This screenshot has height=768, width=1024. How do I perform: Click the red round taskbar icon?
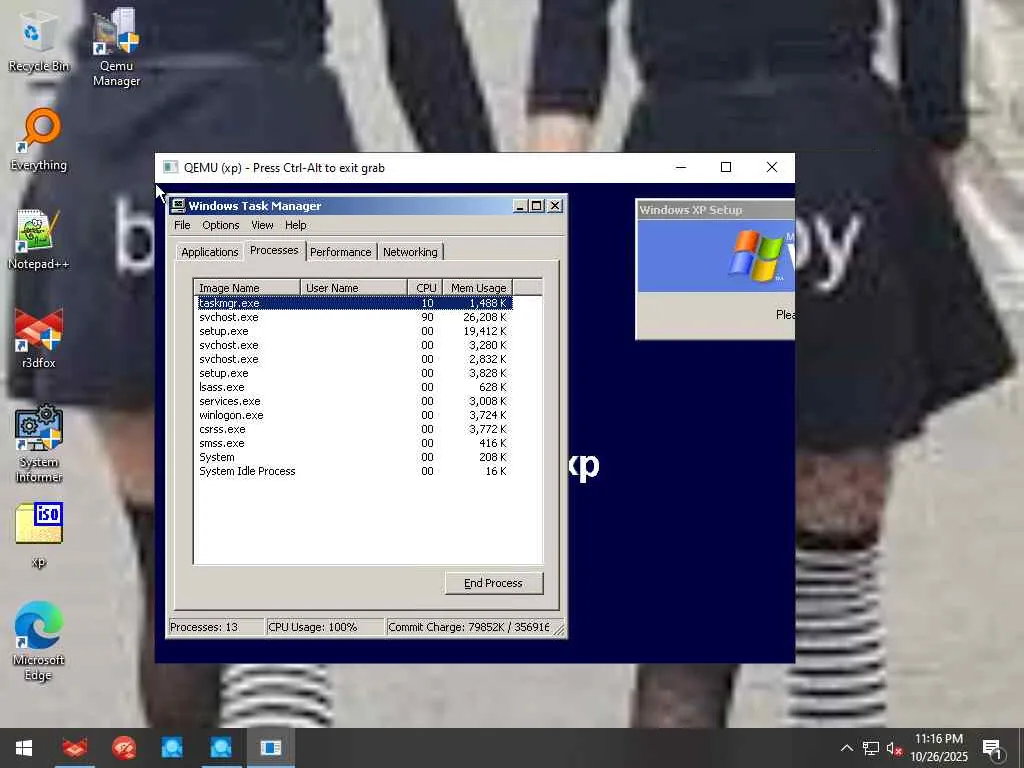(123, 748)
